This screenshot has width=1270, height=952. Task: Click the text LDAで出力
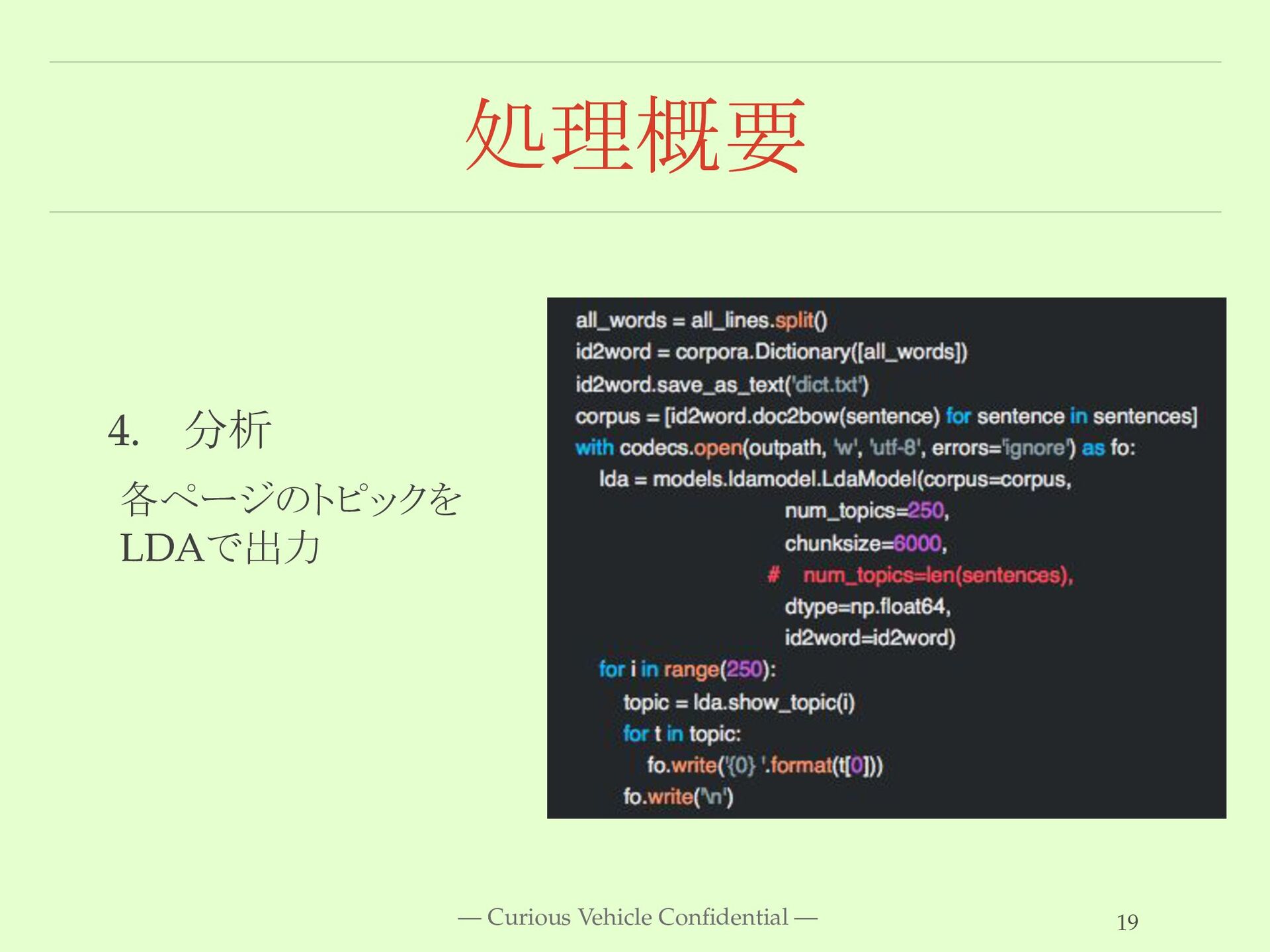(x=221, y=547)
